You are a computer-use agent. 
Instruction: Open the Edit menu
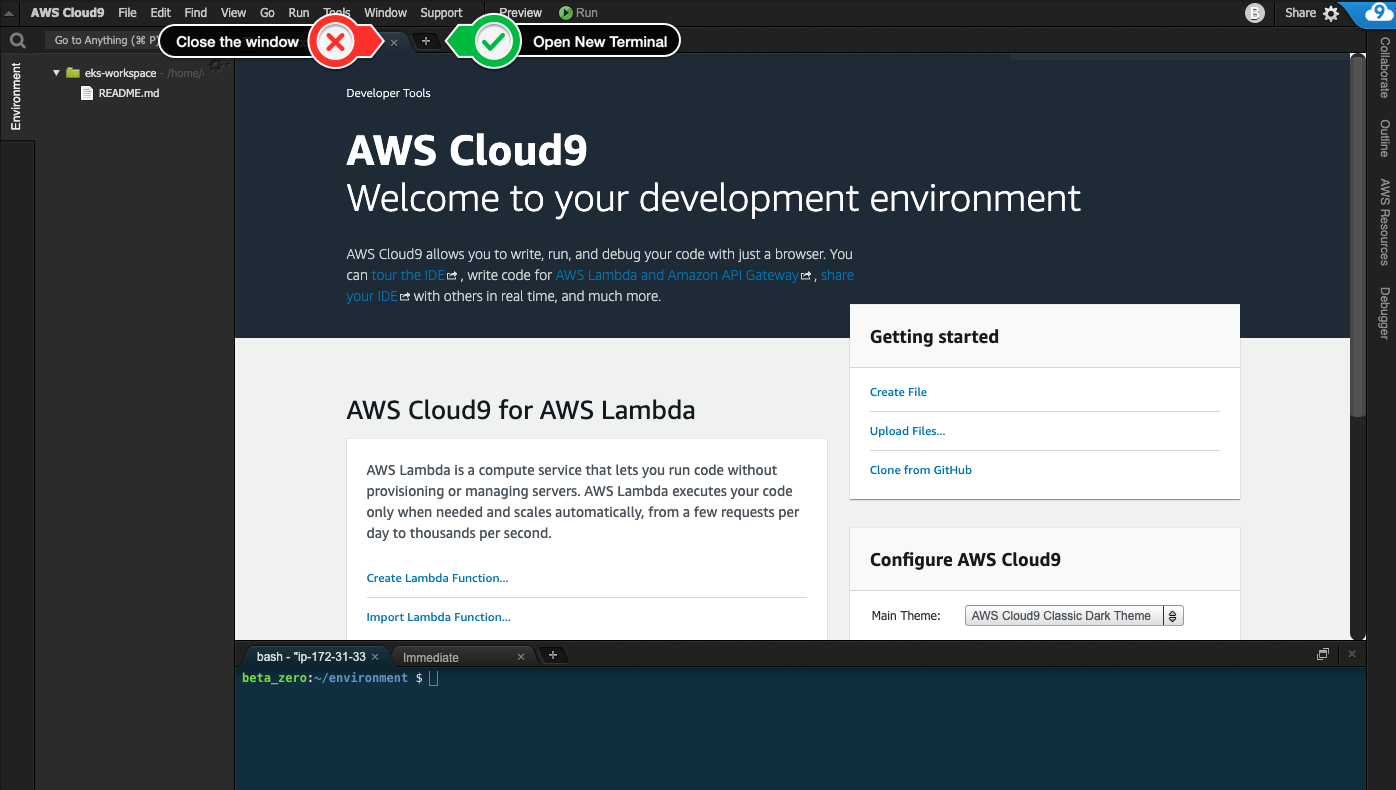(x=161, y=13)
